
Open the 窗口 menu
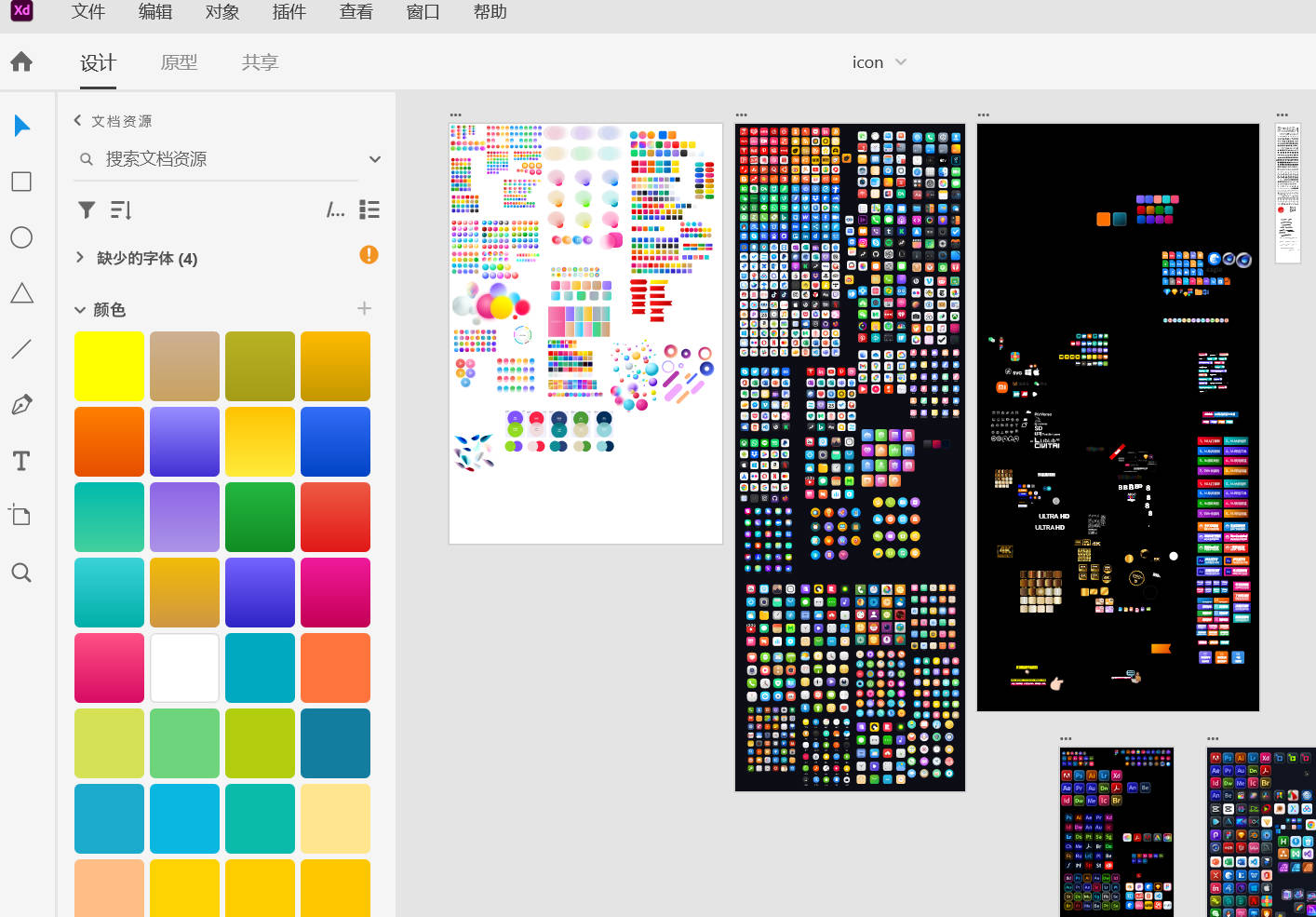pyautogui.click(x=423, y=12)
